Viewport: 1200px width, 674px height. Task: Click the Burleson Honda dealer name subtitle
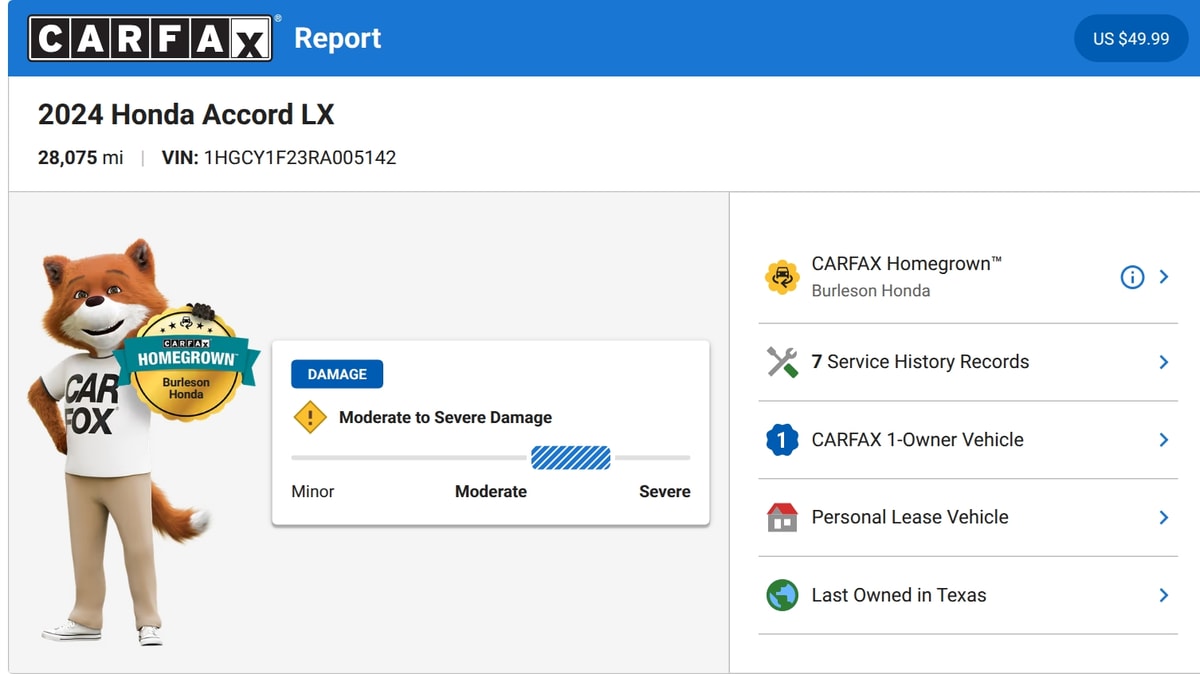pyautogui.click(x=871, y=291)
